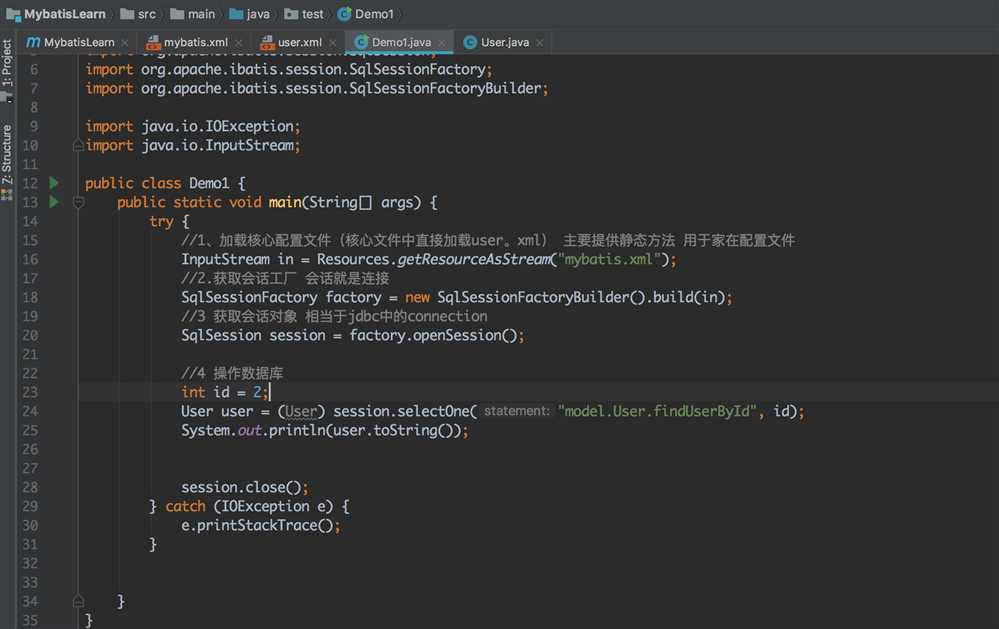Image resolution: width=999 pixels, height=629 pixels.
Task: Click fold end marker at line 34
Action: coord(78,601)
